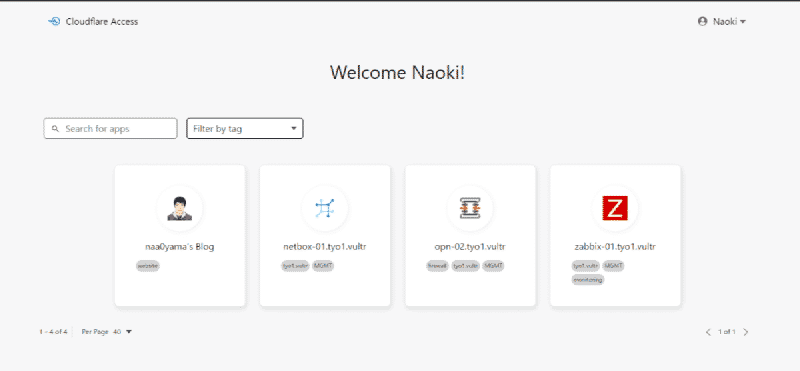Image resolution: width=800 pixels, height=371 pixels.
Task: Go to the next page arrow
Action: pyautogui.click(x=746, y=332)
